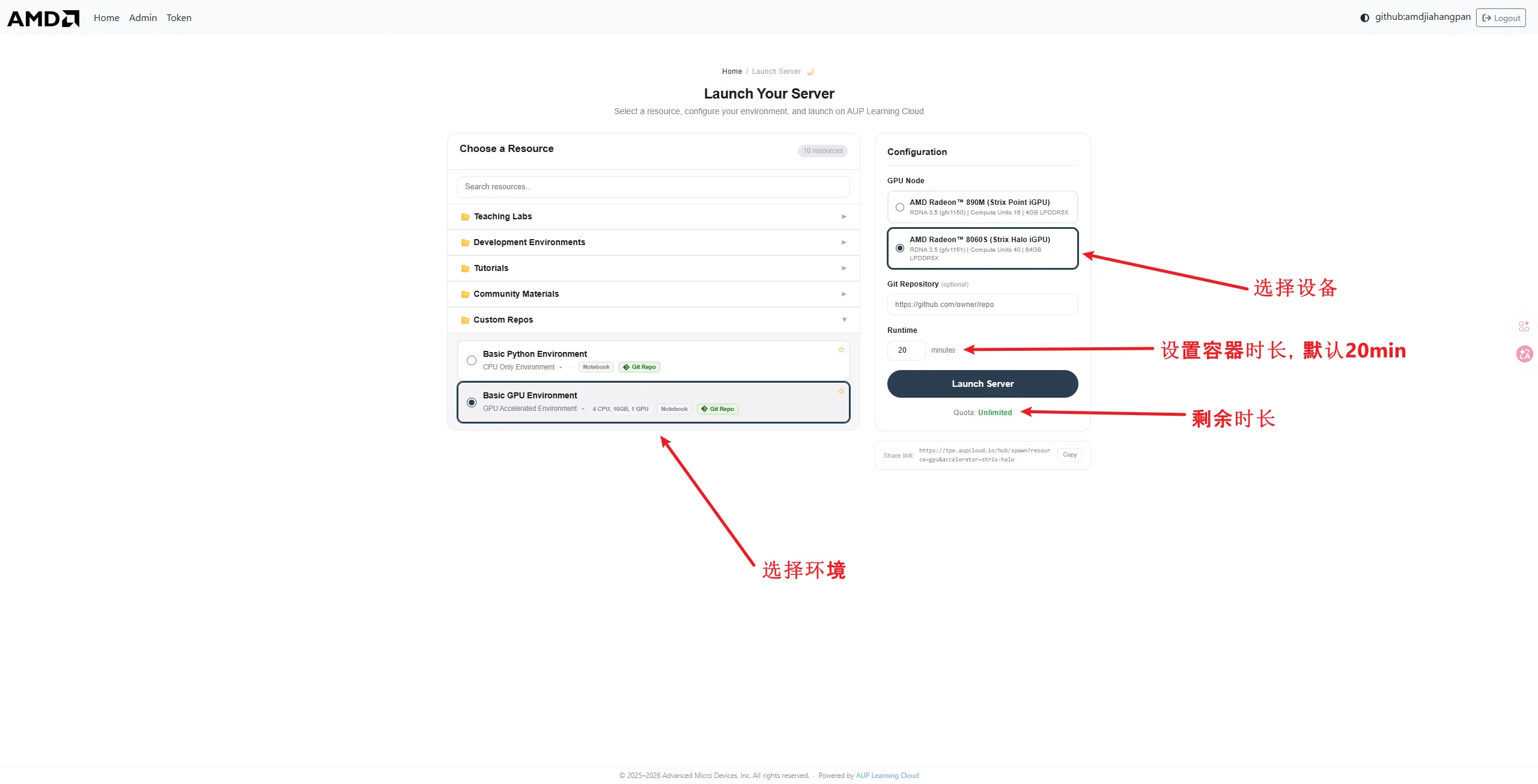
Task: Star the Basic GPU Environment resource
Action: click(x=841, y=391)
